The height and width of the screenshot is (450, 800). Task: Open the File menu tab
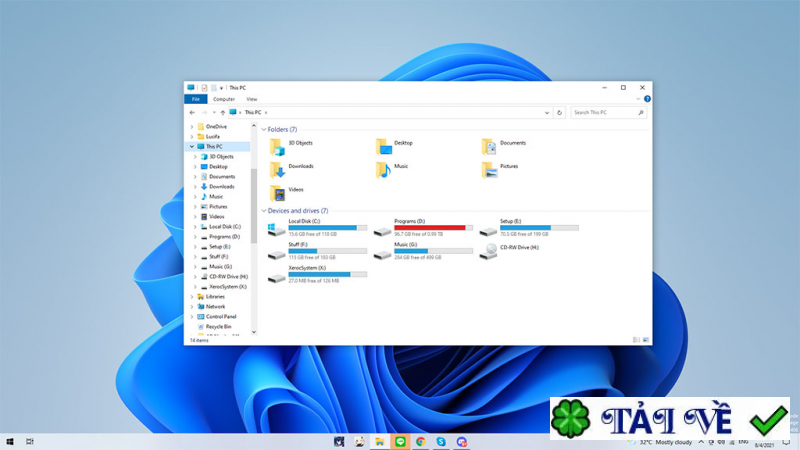pos(195,99)
